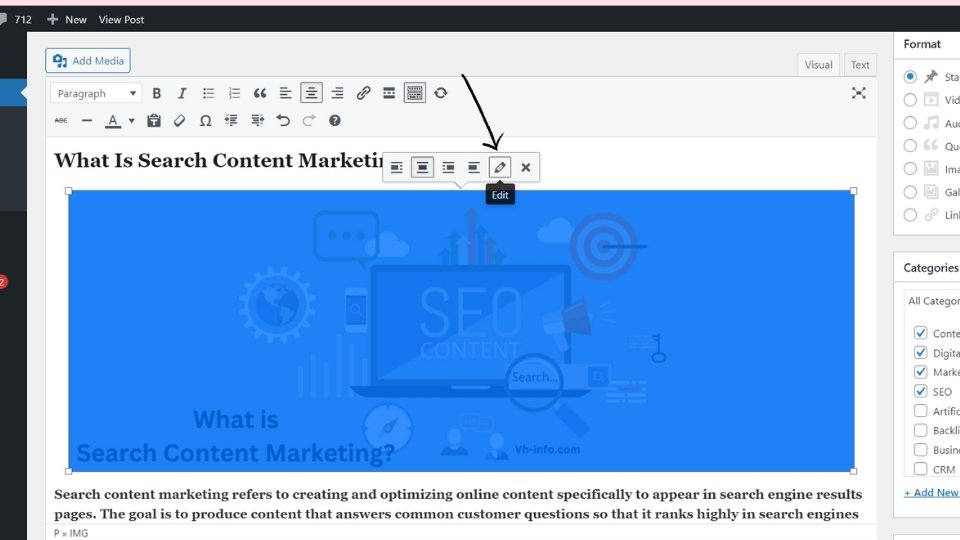Click the refresh arrows toolbar icon
Viewport: 960px width, 540px height.
coord(441,93)
